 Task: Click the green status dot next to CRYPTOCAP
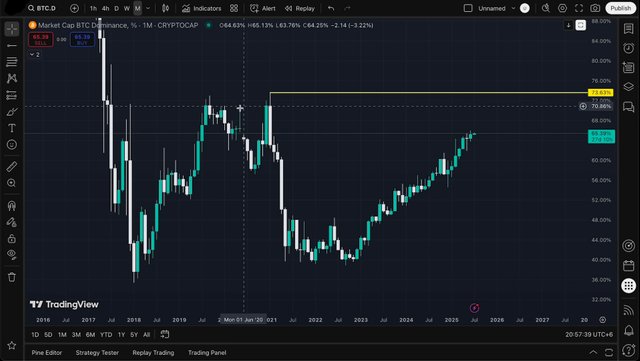click(209, 25)
